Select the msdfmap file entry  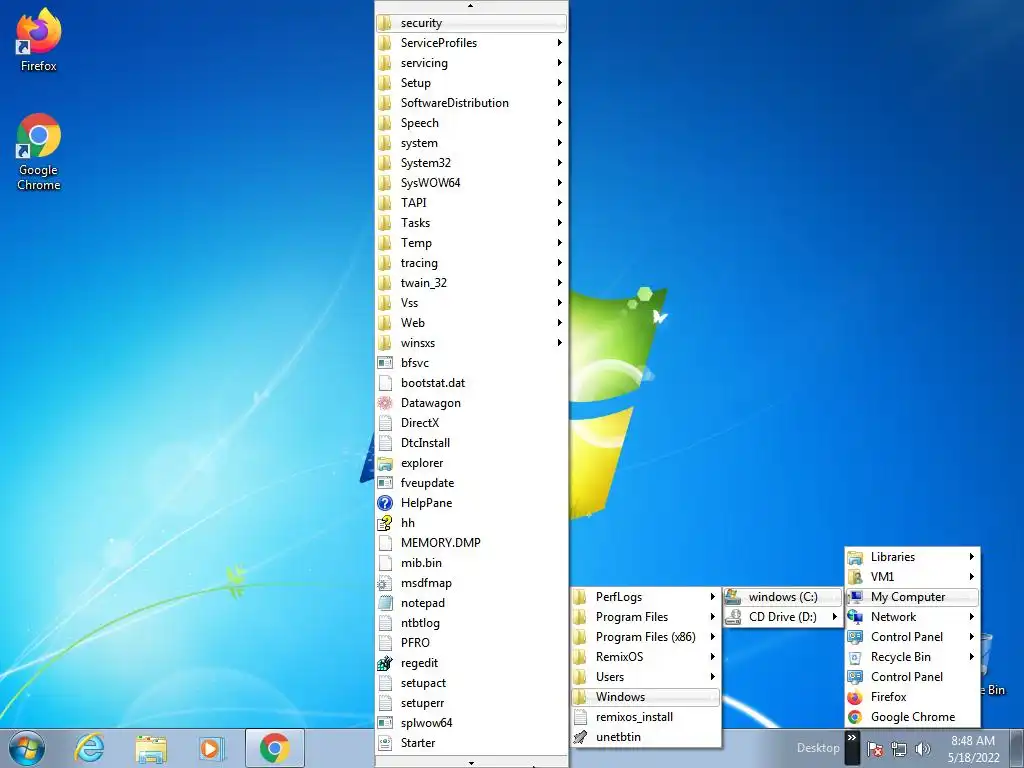471,583
